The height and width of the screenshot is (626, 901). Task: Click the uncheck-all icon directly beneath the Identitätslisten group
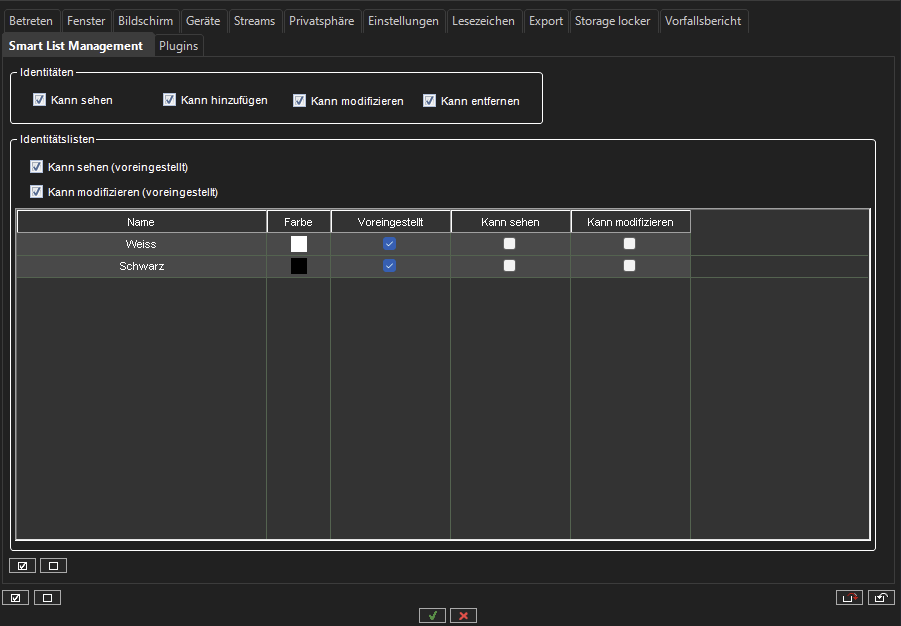53,566
